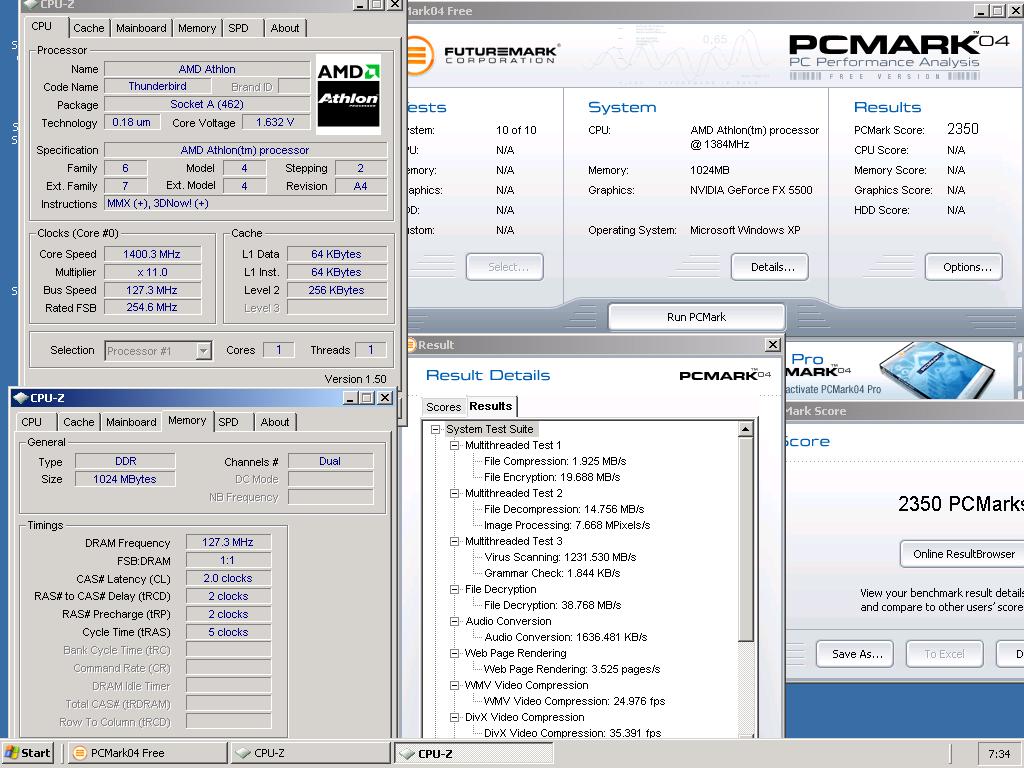Open Memory tab in upper CPU-Z window

pyautogui.click(x=197, y=28)
